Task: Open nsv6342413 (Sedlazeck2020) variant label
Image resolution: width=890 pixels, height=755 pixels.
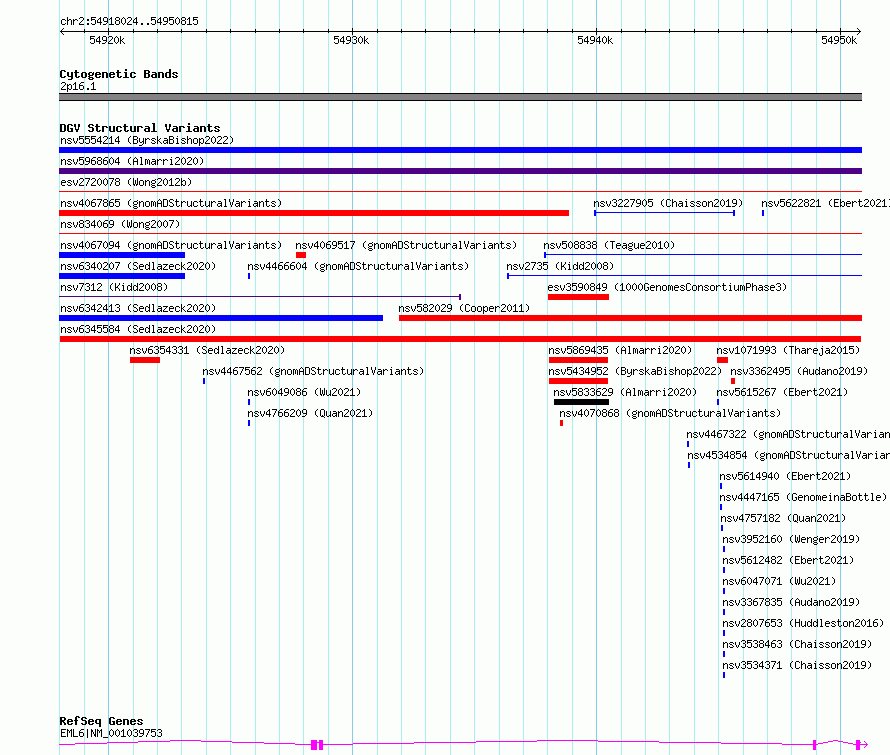Action: tap(138, 308)
